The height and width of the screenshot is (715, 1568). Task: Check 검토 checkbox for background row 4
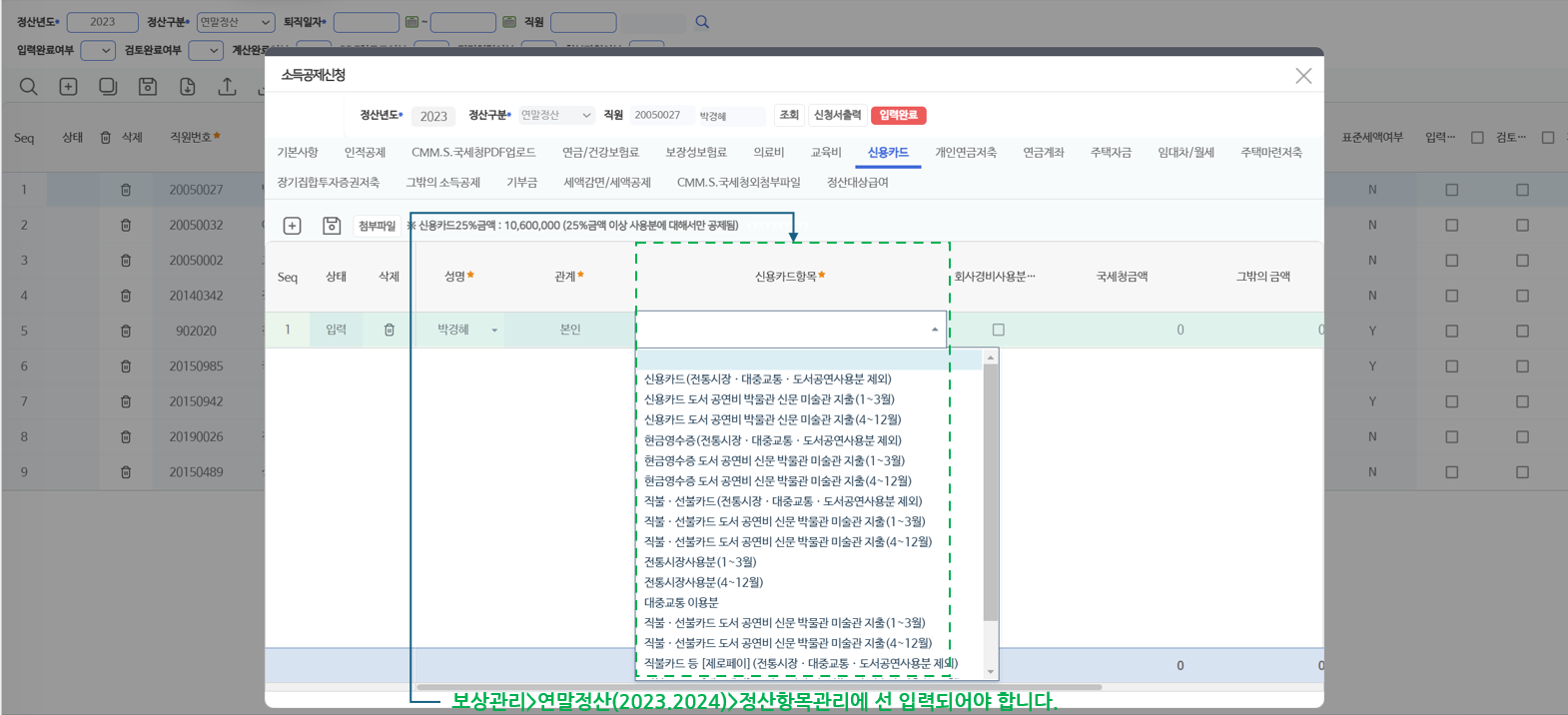click(x=1522, y=296)
